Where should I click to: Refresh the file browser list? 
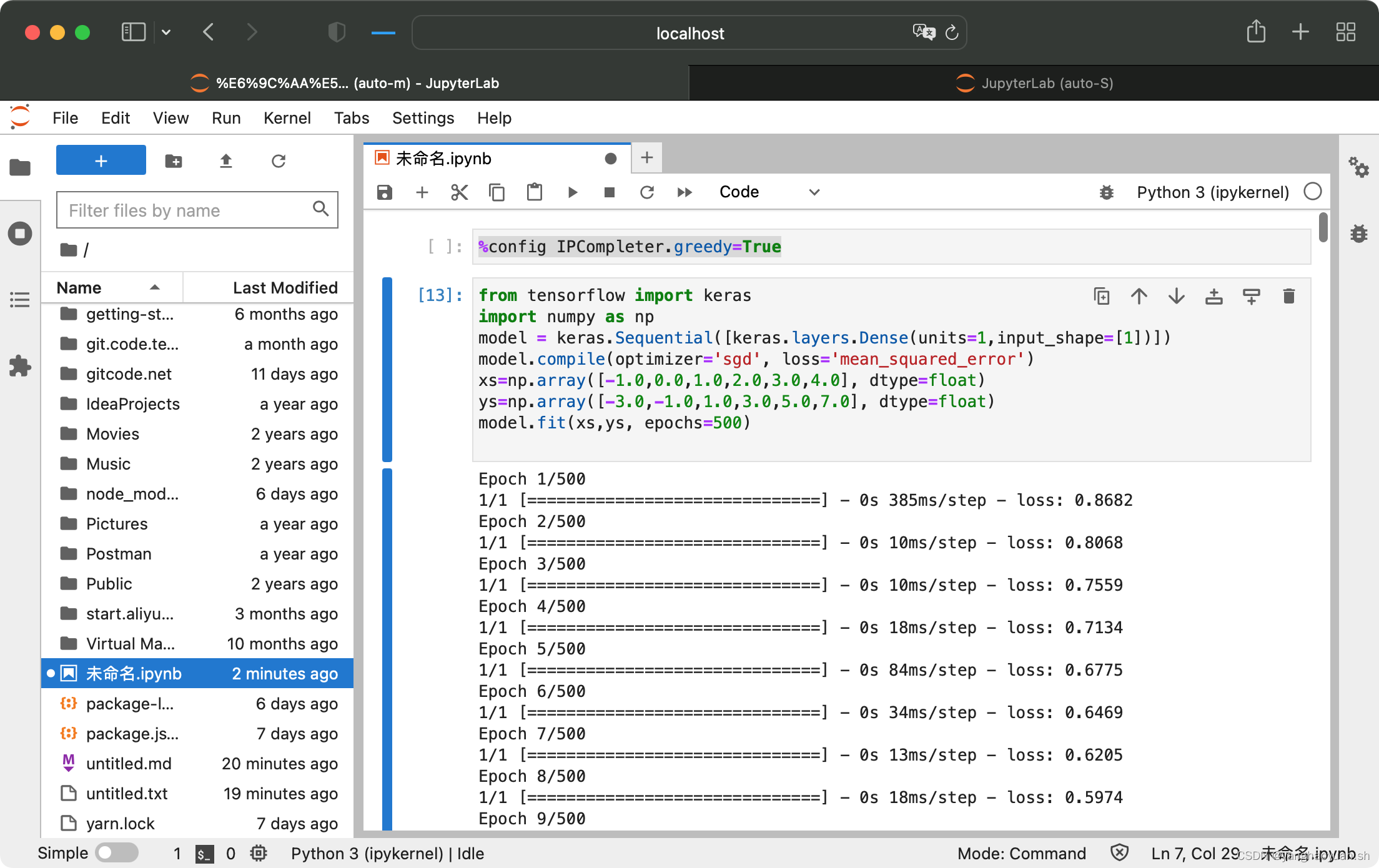[279, 161]
